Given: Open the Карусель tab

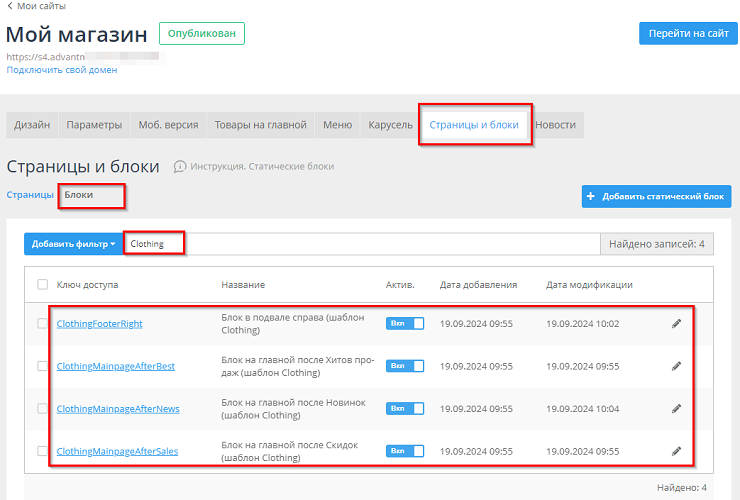Looking at the screenshot, I should pos(389,125).
